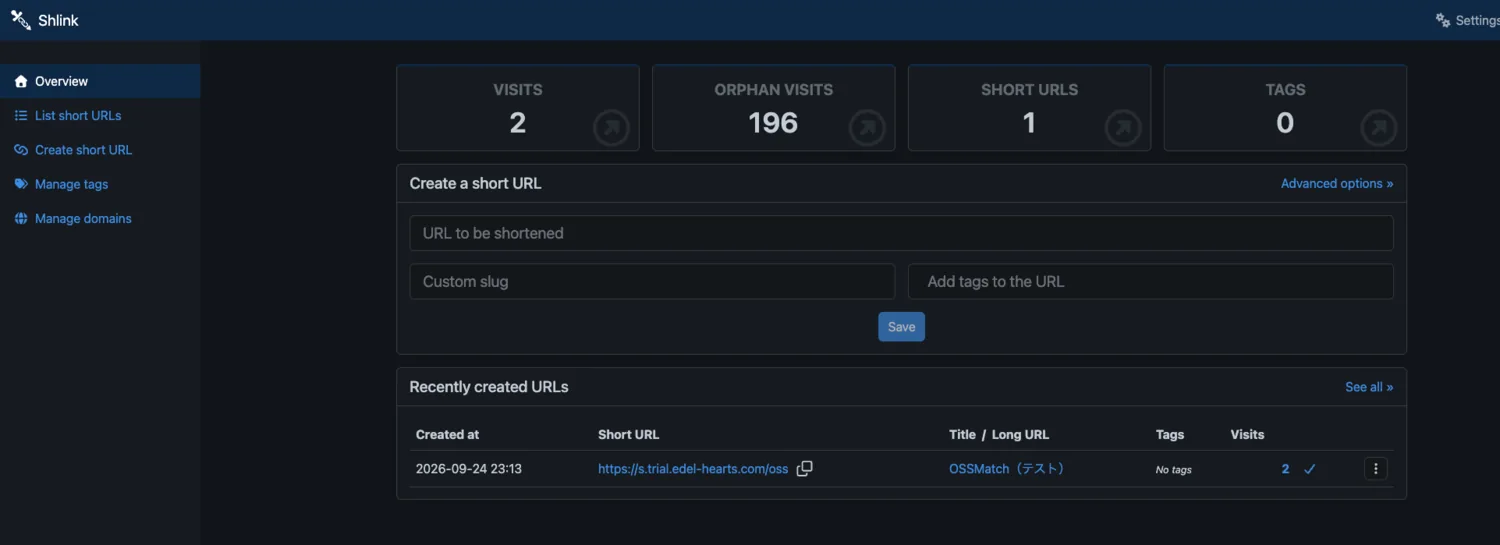Click the arrow icon on Visits card

[611, 129]
